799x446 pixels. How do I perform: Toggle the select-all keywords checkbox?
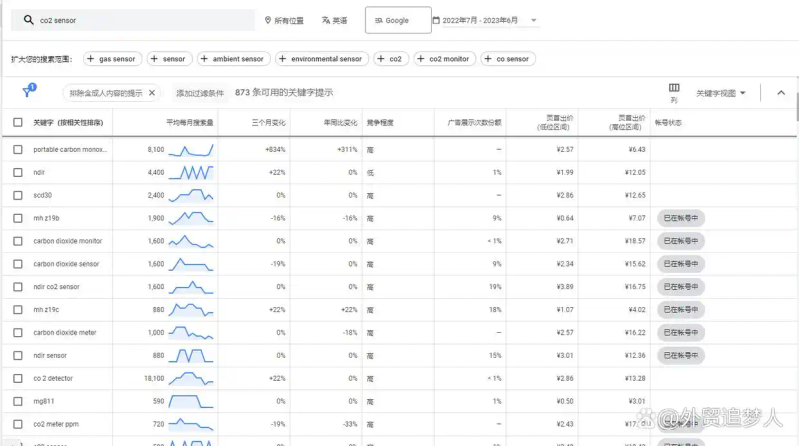(18, 122)
